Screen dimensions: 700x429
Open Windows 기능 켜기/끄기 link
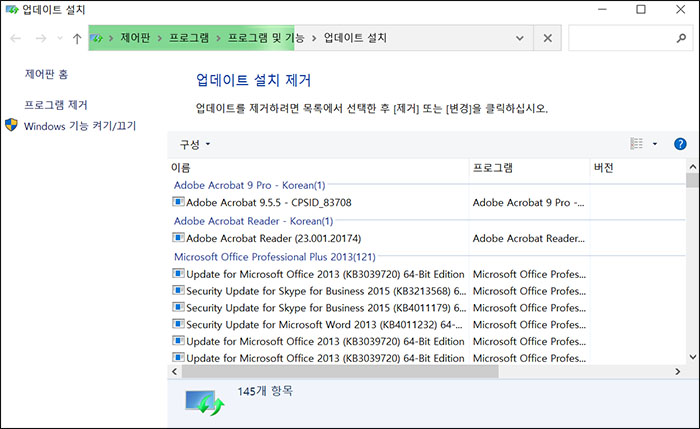(79, 126)
